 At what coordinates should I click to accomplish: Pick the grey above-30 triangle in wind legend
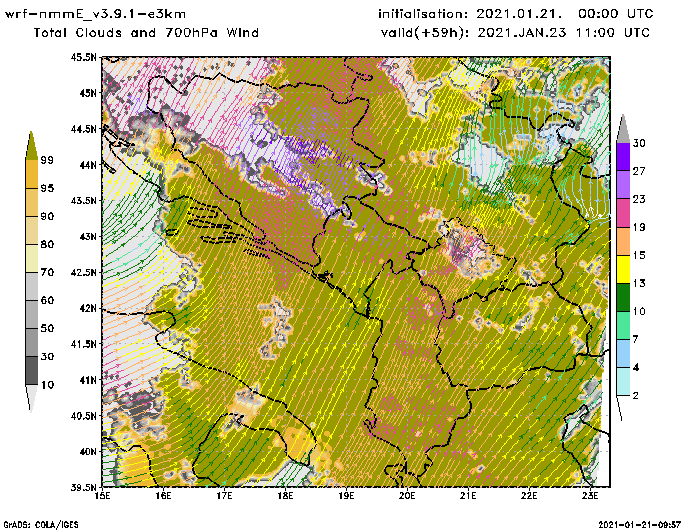(623, 129)
